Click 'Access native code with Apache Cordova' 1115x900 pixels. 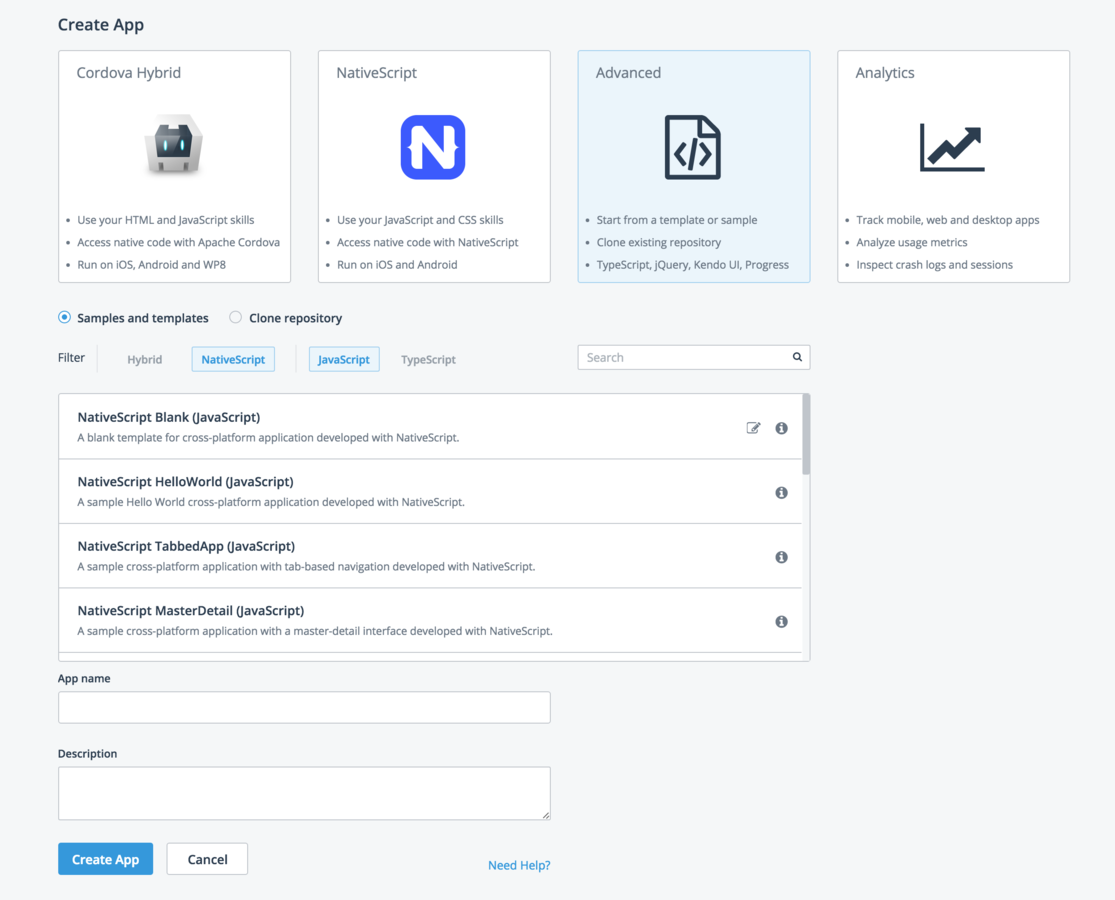click(178, 242)
